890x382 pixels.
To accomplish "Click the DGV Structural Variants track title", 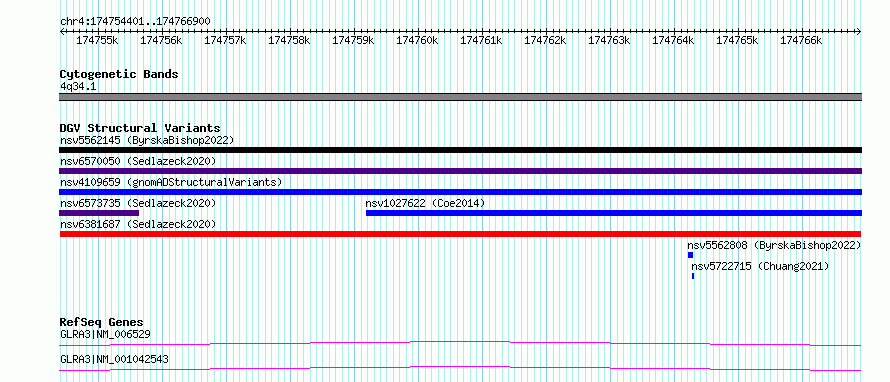I will (x=140, y=128).
